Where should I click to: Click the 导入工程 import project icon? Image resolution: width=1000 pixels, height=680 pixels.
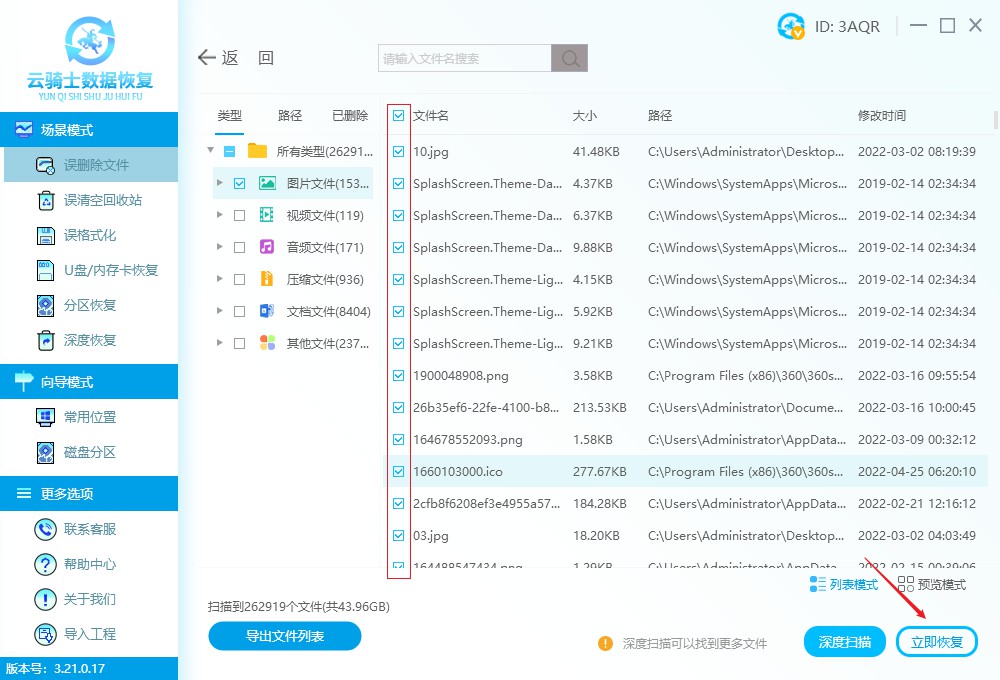pos(45,635)
